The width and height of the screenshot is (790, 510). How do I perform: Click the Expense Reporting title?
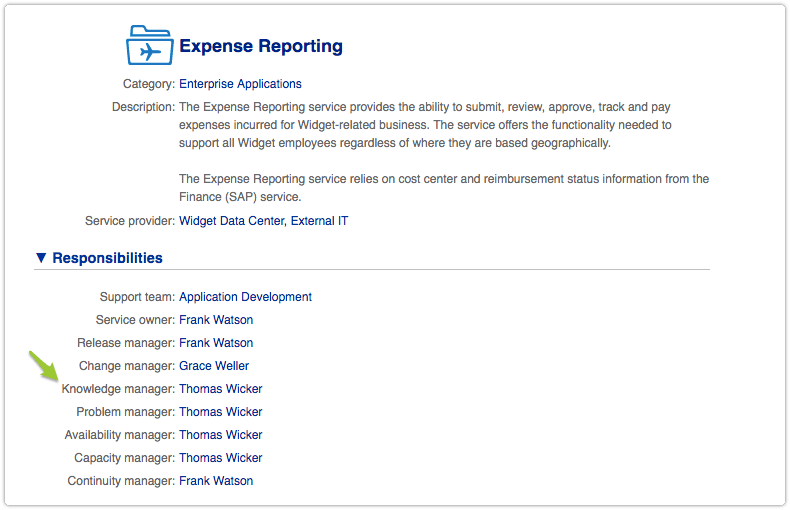[261, 46]
